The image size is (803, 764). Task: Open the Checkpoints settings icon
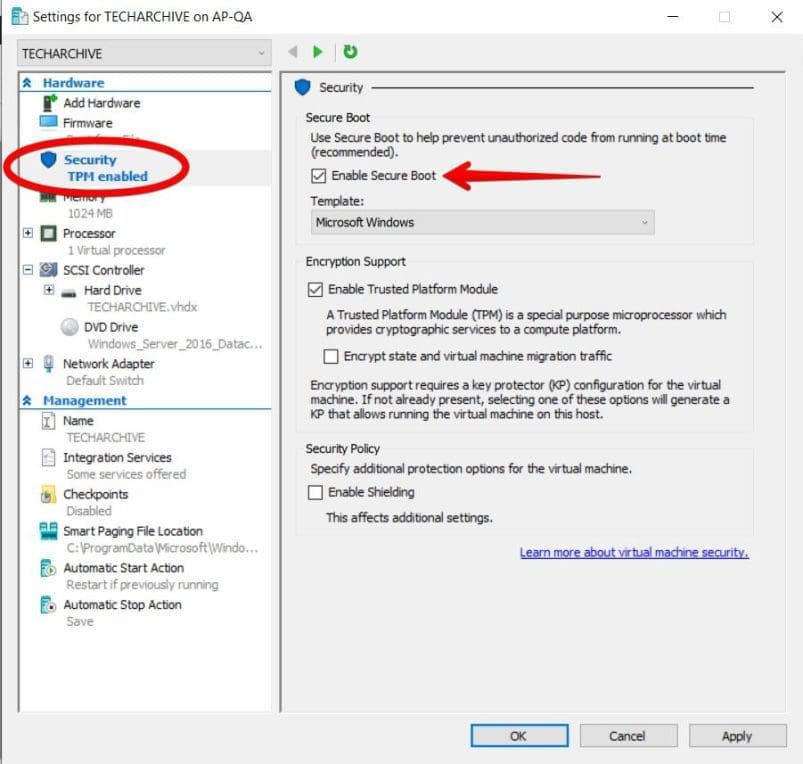48,494
